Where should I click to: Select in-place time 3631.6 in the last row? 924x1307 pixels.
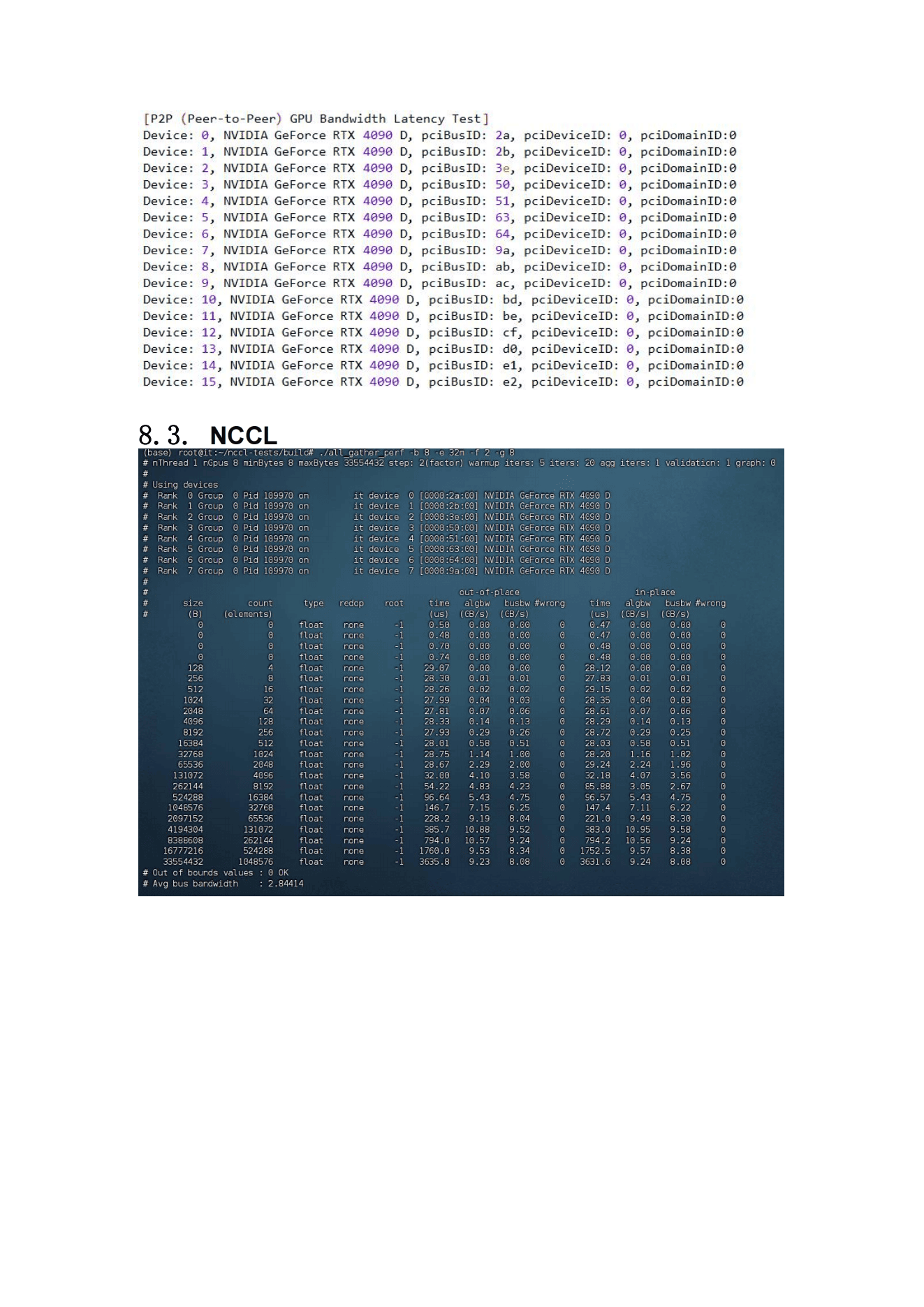595,862
